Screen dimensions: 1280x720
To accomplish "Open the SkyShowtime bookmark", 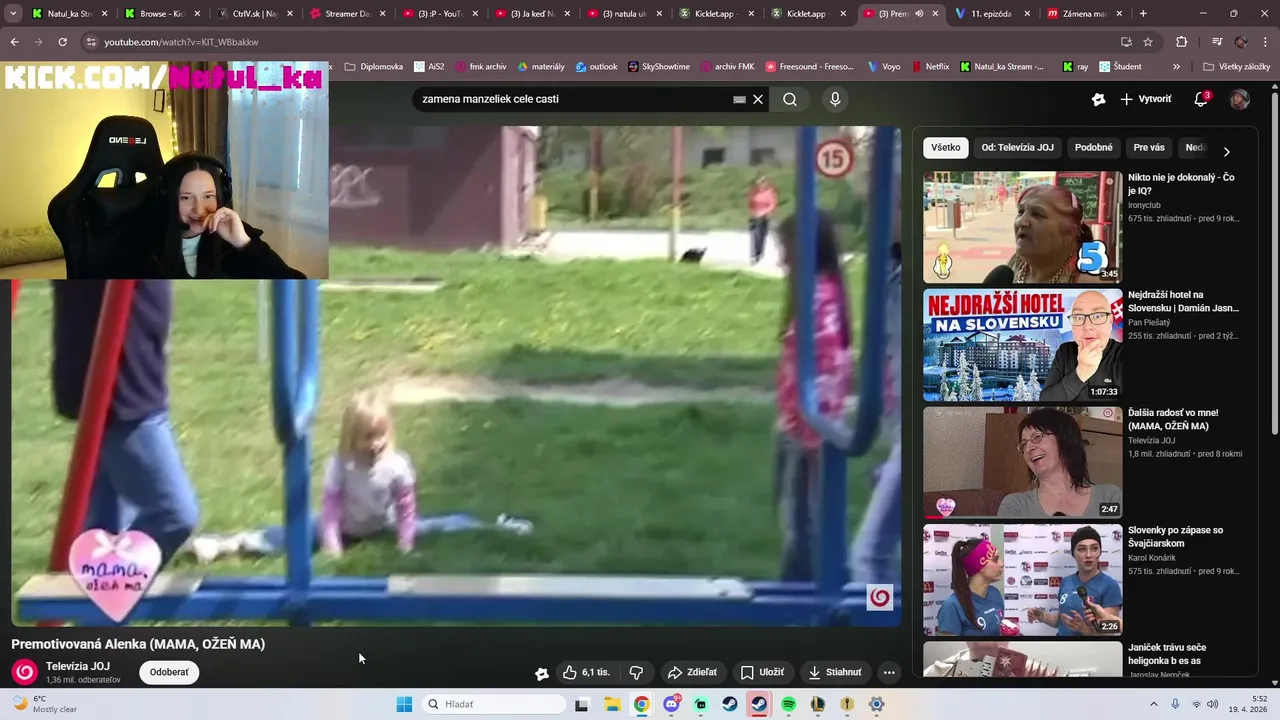I will [659, 66].
